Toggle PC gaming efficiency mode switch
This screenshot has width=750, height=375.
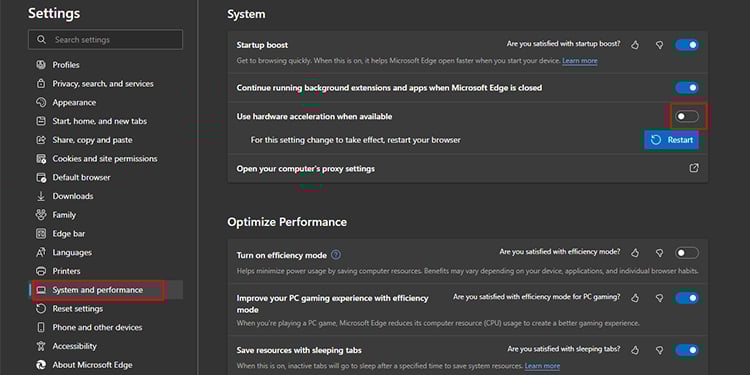pos(687,298)
